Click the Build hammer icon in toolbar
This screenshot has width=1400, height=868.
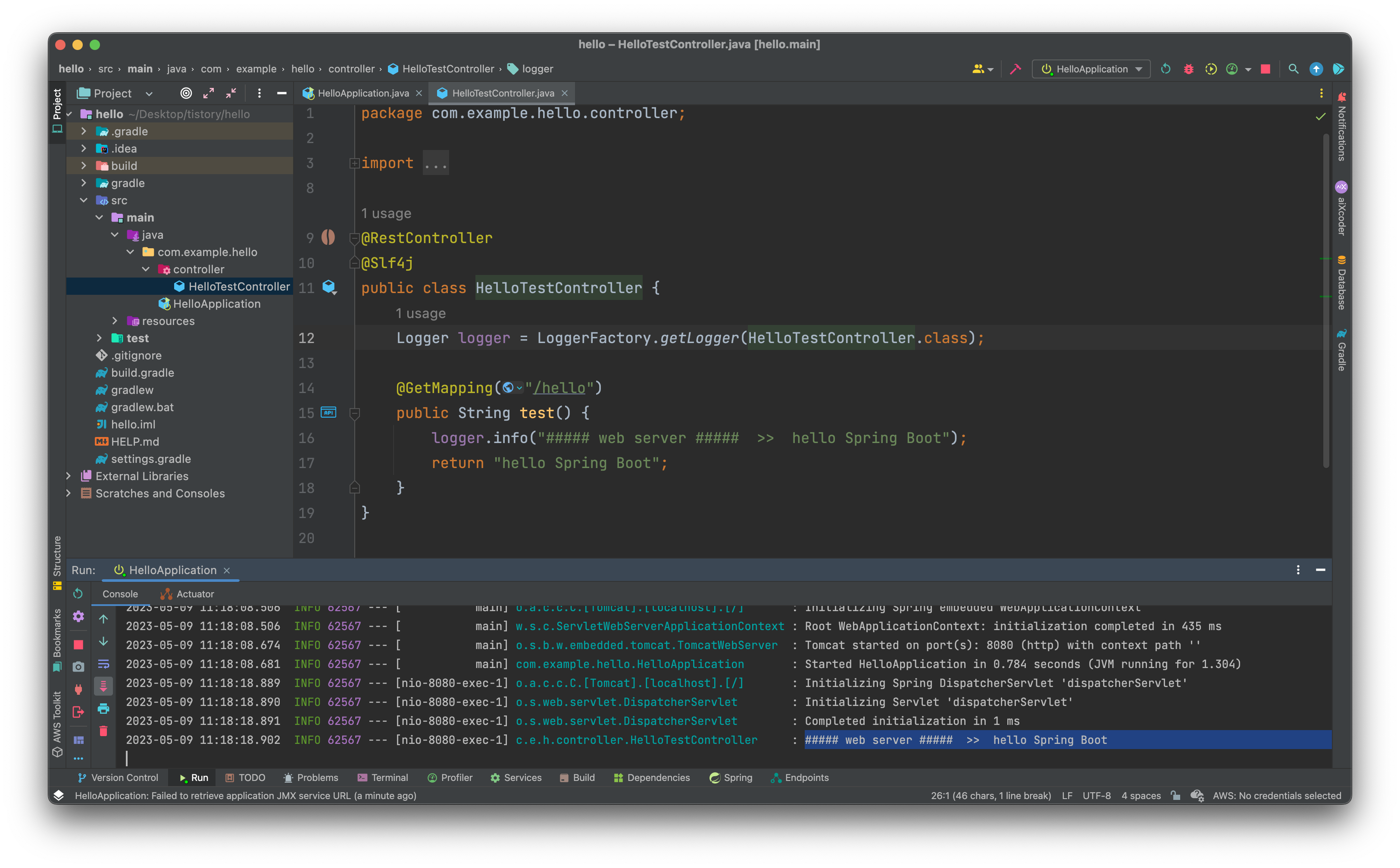(x=1016, y=69)
